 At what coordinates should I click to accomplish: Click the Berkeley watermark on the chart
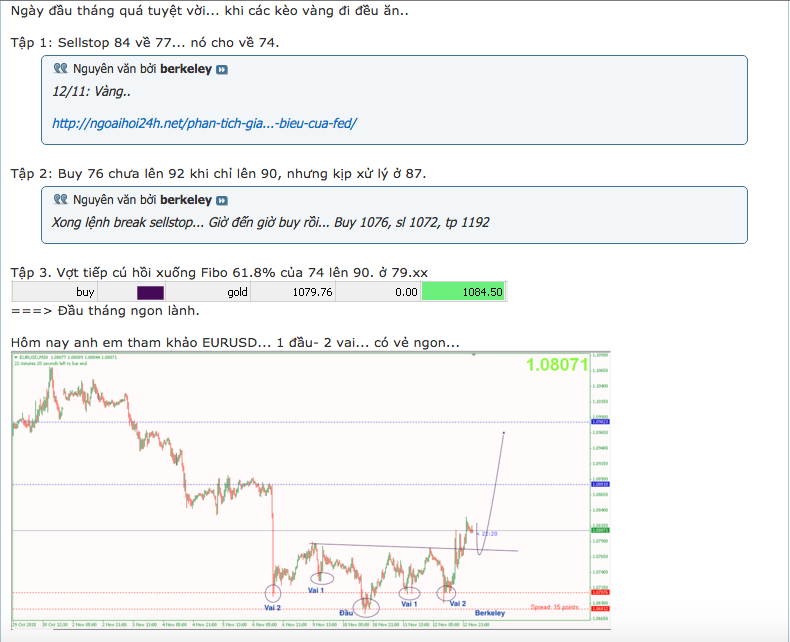[489, 612]
